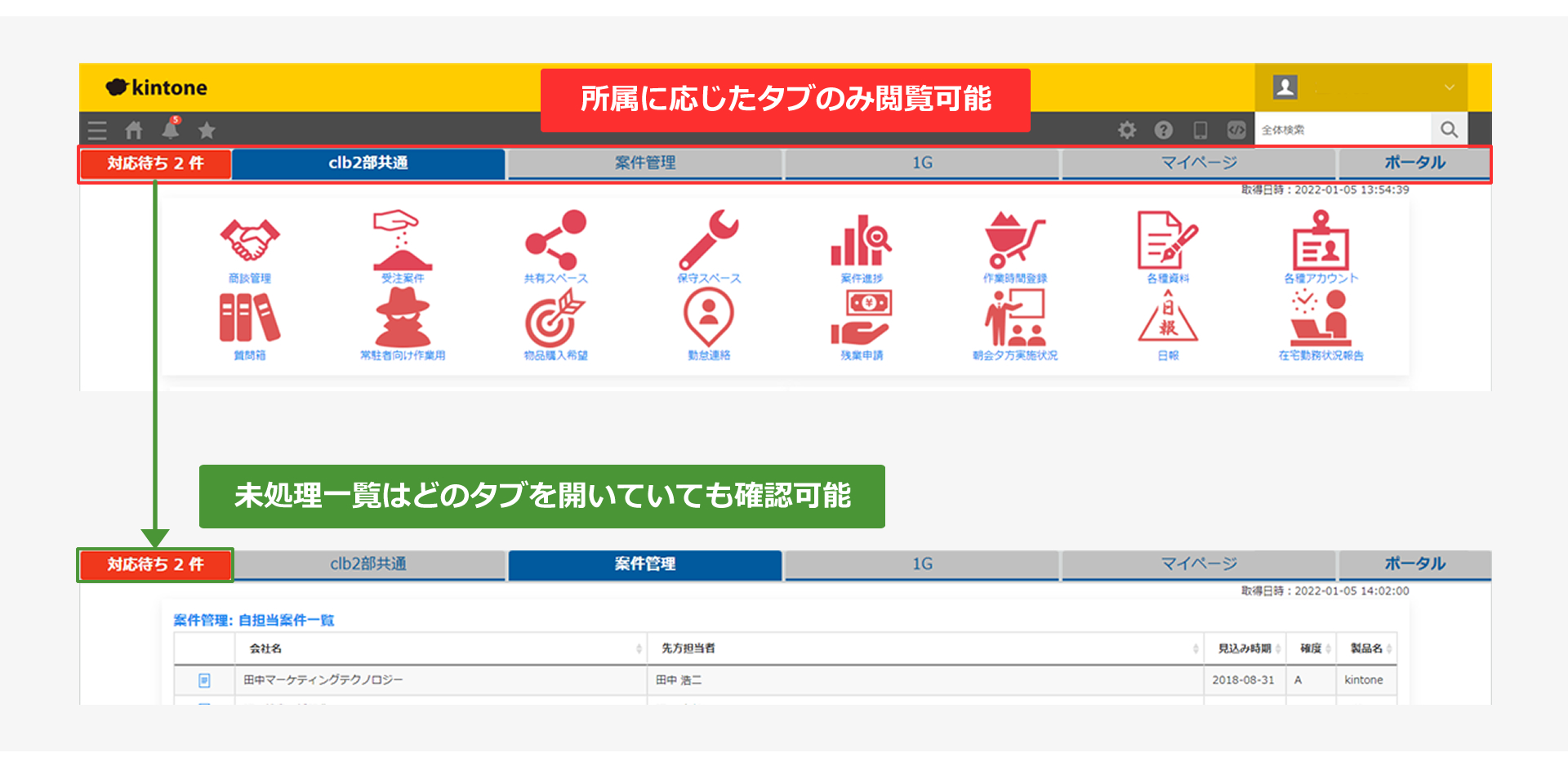The image size is (1568, 784).
Task: Open the 案件管理: 自担当案件一覧 link
Action: (x=254, y=621)
